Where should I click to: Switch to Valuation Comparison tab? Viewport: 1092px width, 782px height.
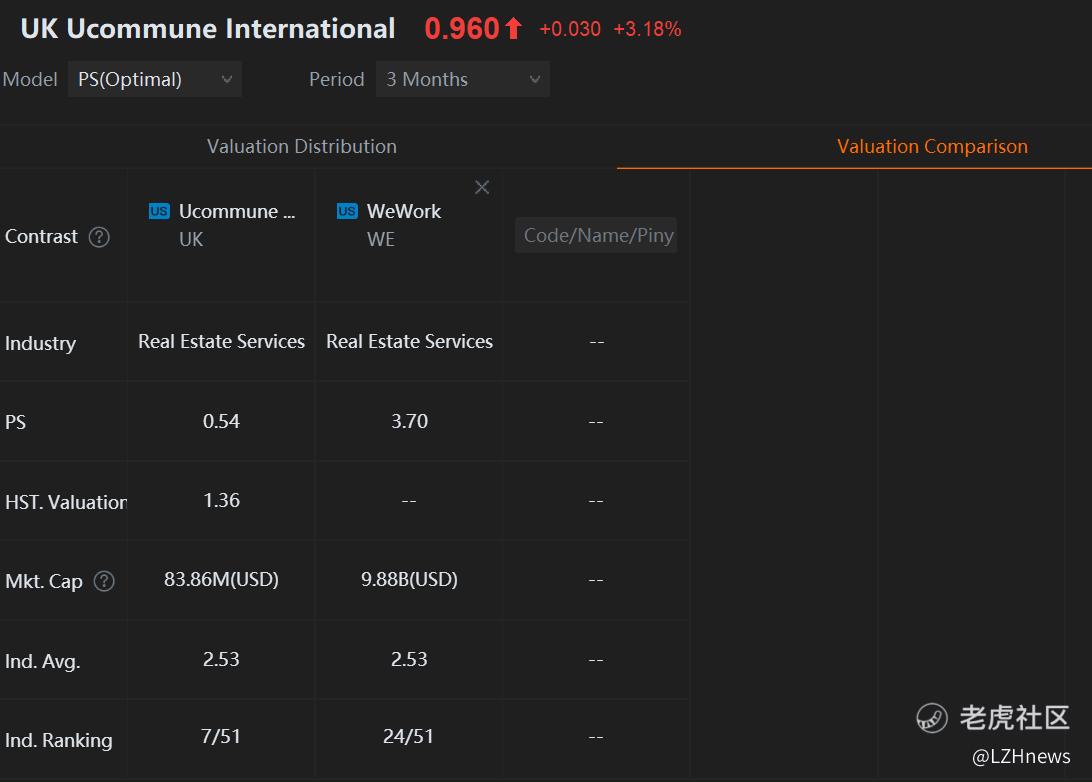coord(932,146)
